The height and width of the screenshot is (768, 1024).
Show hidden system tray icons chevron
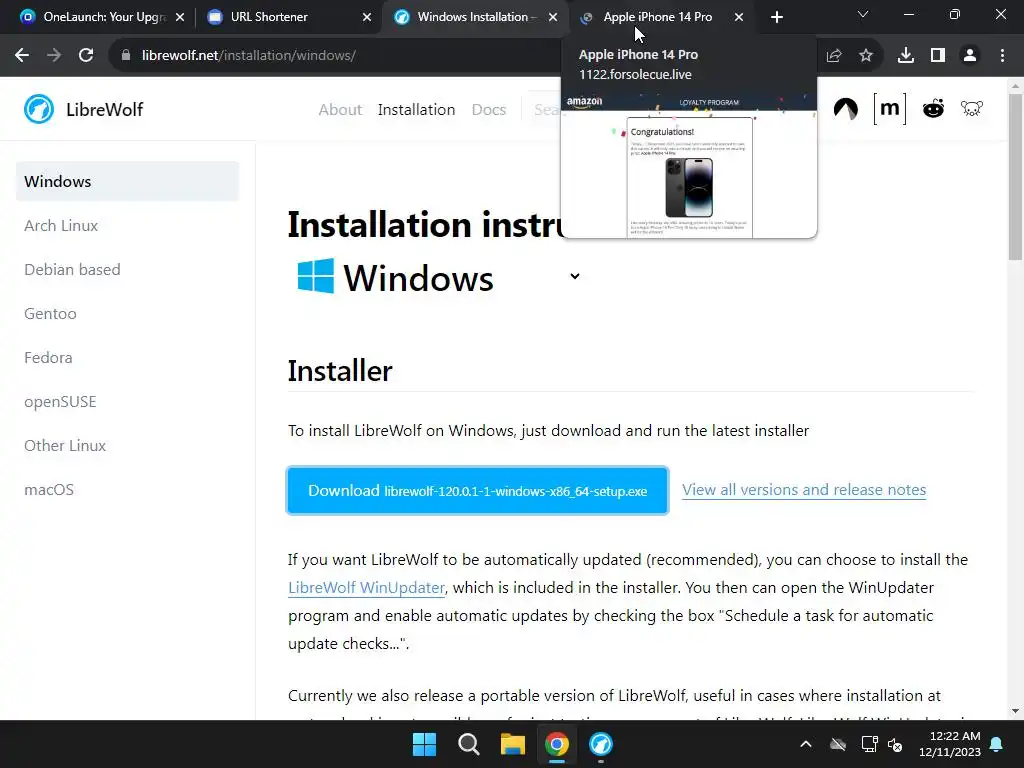click(806, 744)
